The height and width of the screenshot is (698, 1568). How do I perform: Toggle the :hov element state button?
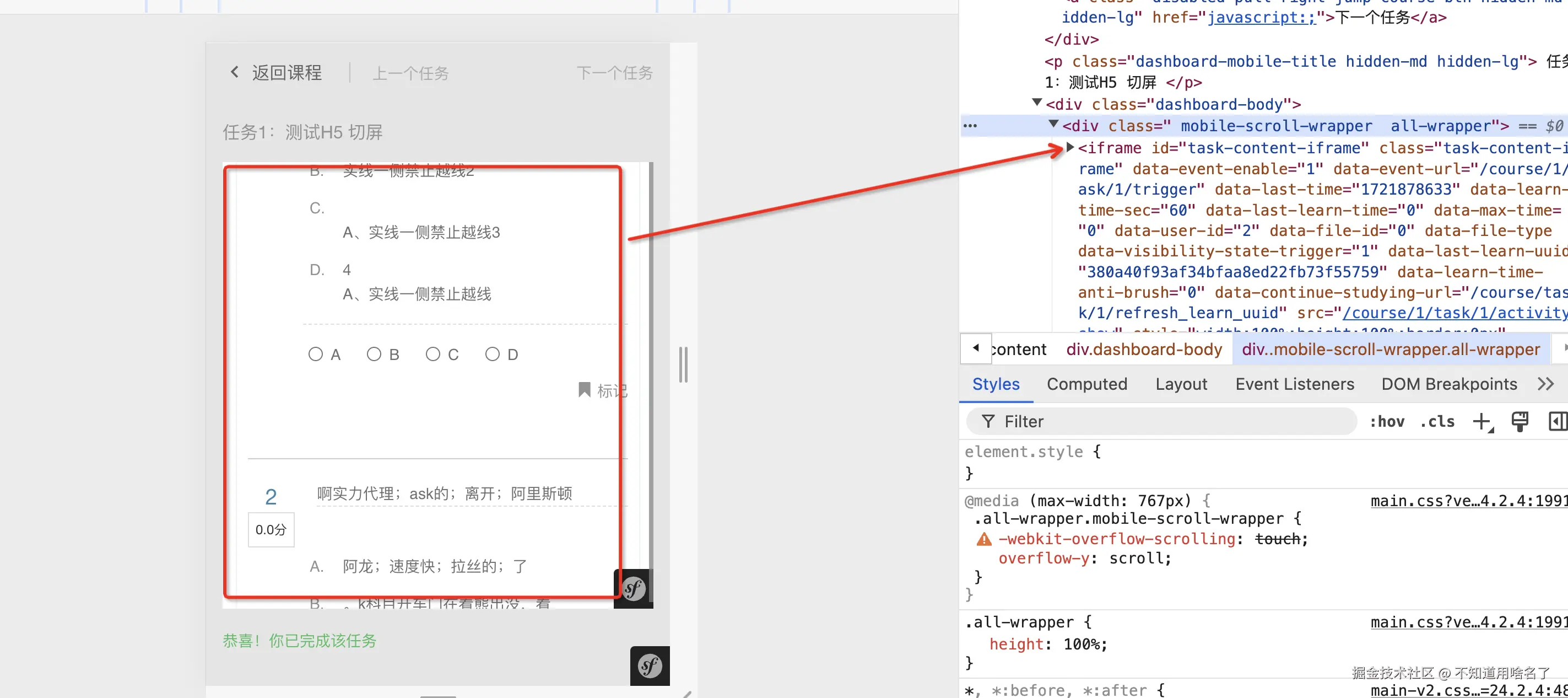click(x=1387, y=421)
